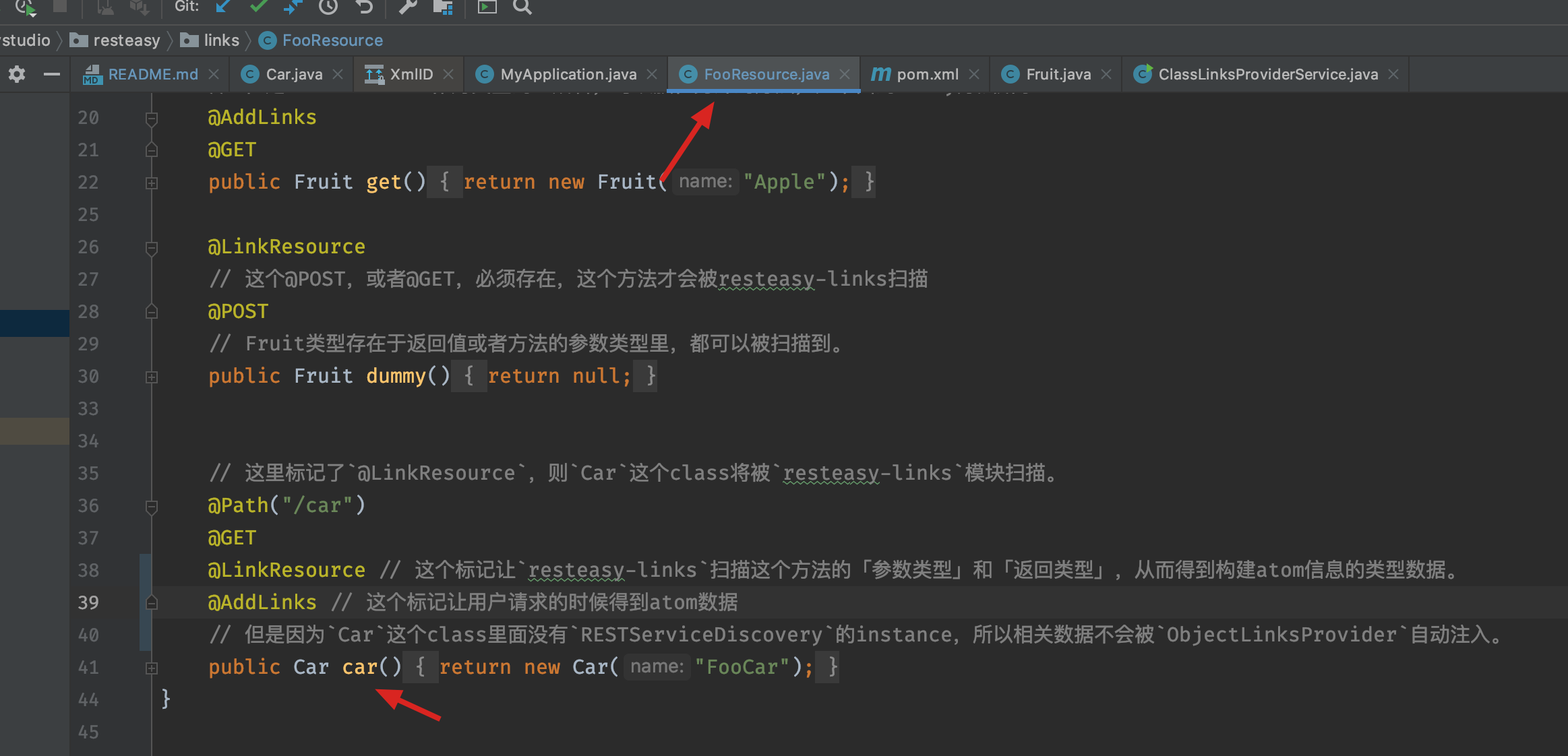Click the Git rollback undo icon
1568x756 pixels.
coord(364,7)
